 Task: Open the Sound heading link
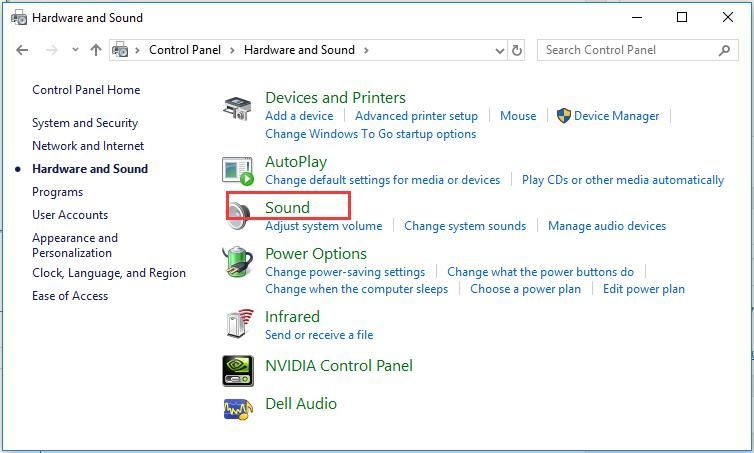288,208
